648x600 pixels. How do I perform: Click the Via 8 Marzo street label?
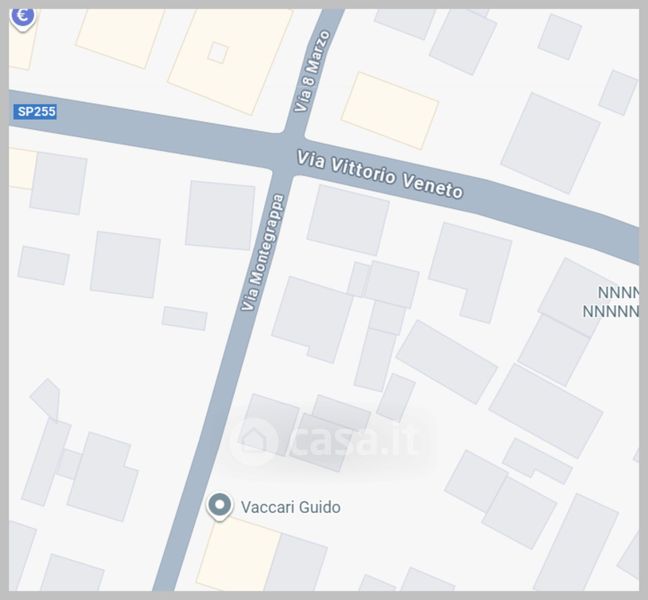[x=313, y=71]
